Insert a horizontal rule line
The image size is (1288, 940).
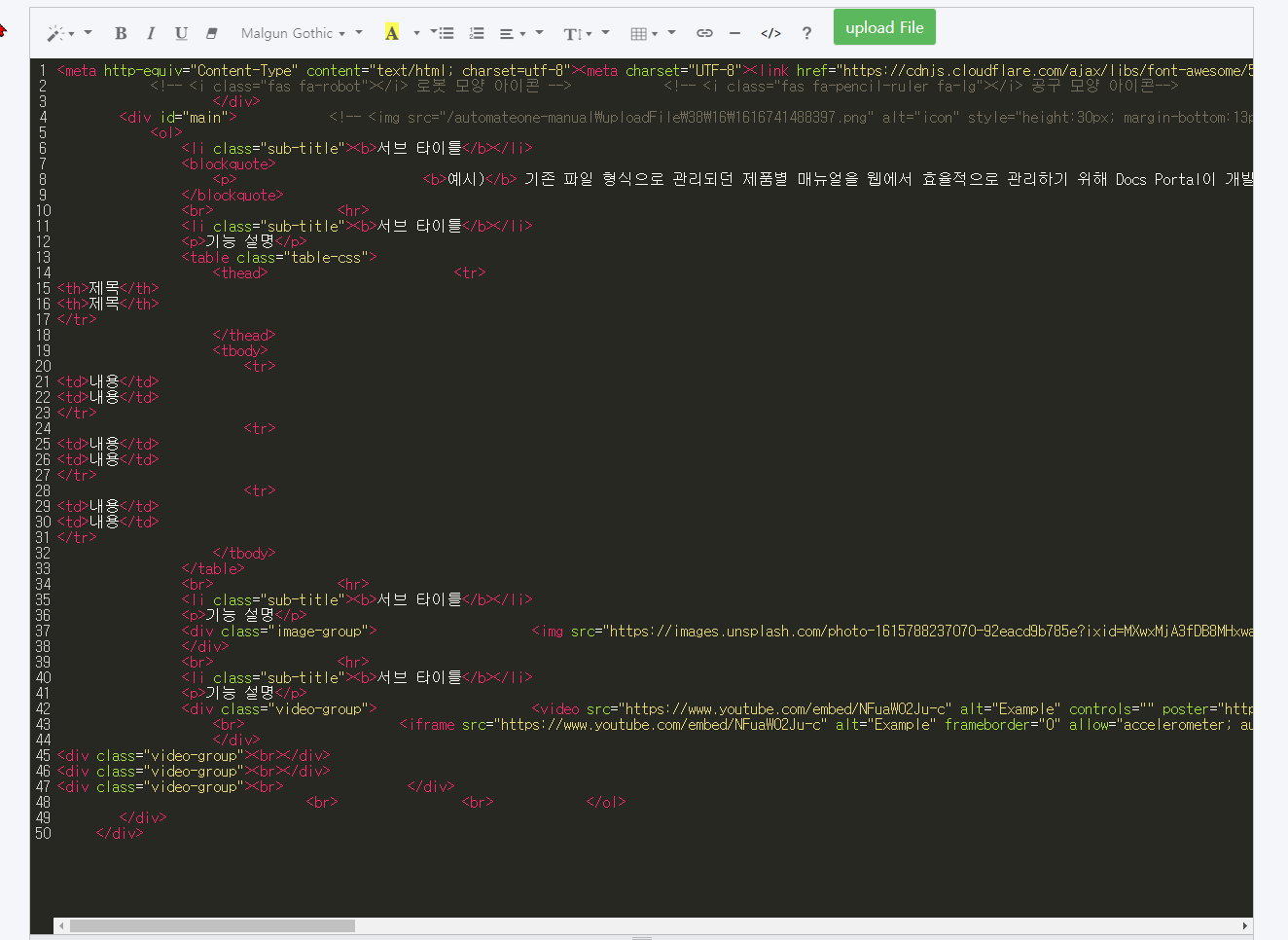734,33
